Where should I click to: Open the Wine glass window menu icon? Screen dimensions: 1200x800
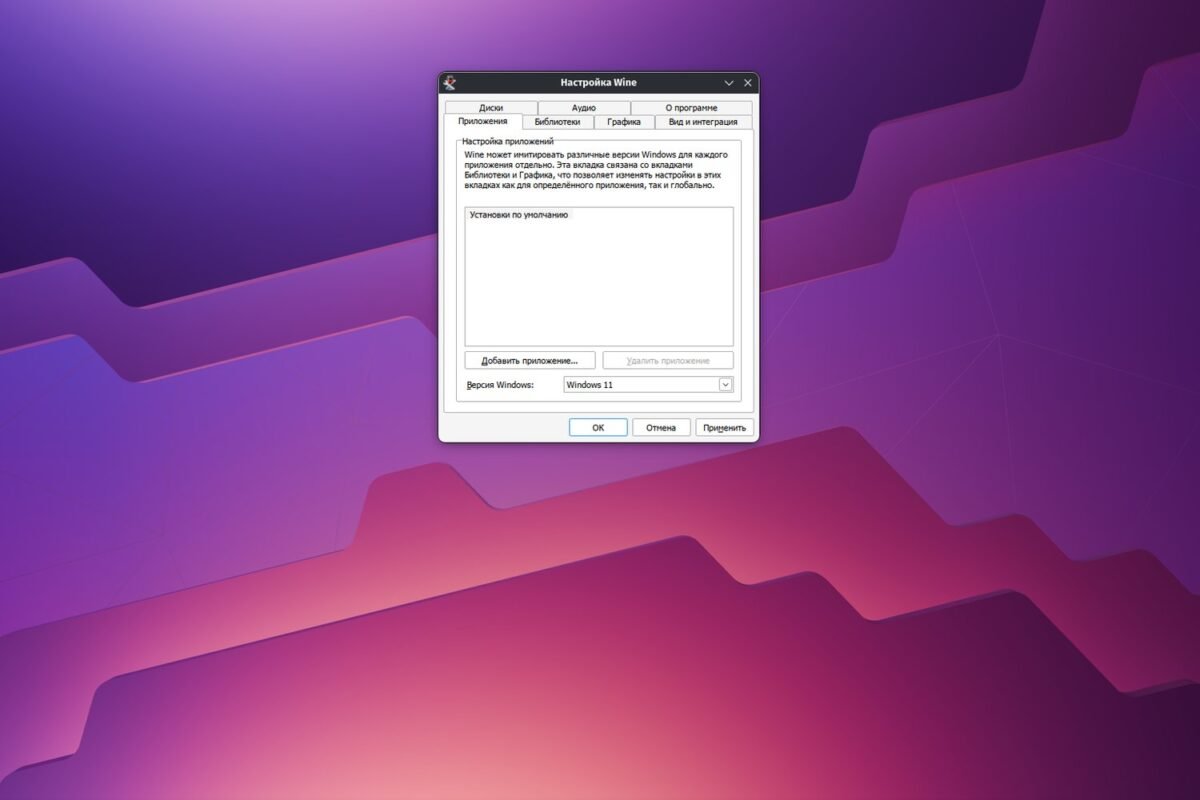[x=450, y=83]
